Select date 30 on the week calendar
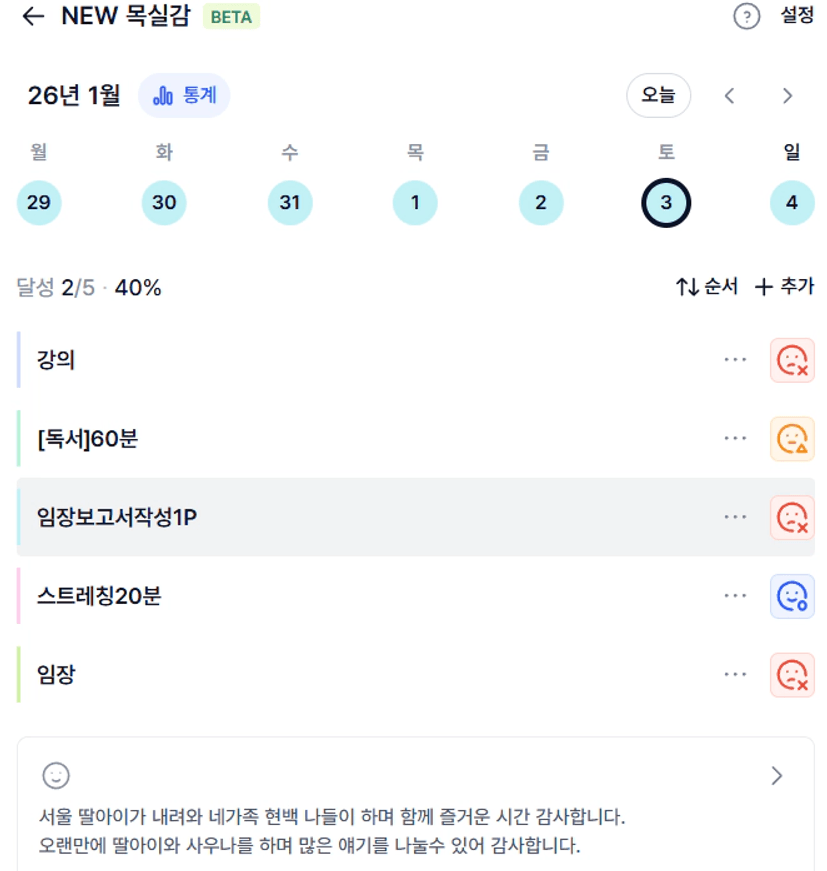Viewport: 827px width, 871px height. click(x=164, y=203)
